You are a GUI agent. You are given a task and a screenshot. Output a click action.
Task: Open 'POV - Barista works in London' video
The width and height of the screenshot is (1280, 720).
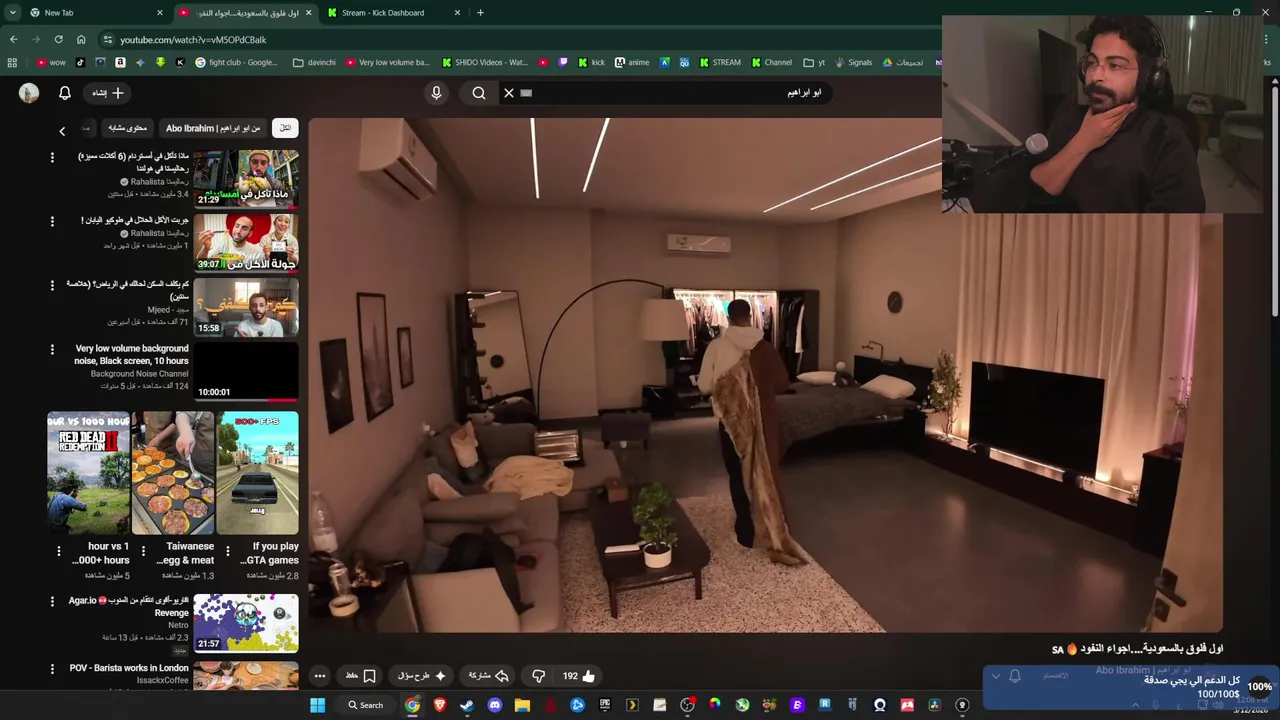pyautogui.click(x=129, y=668)
